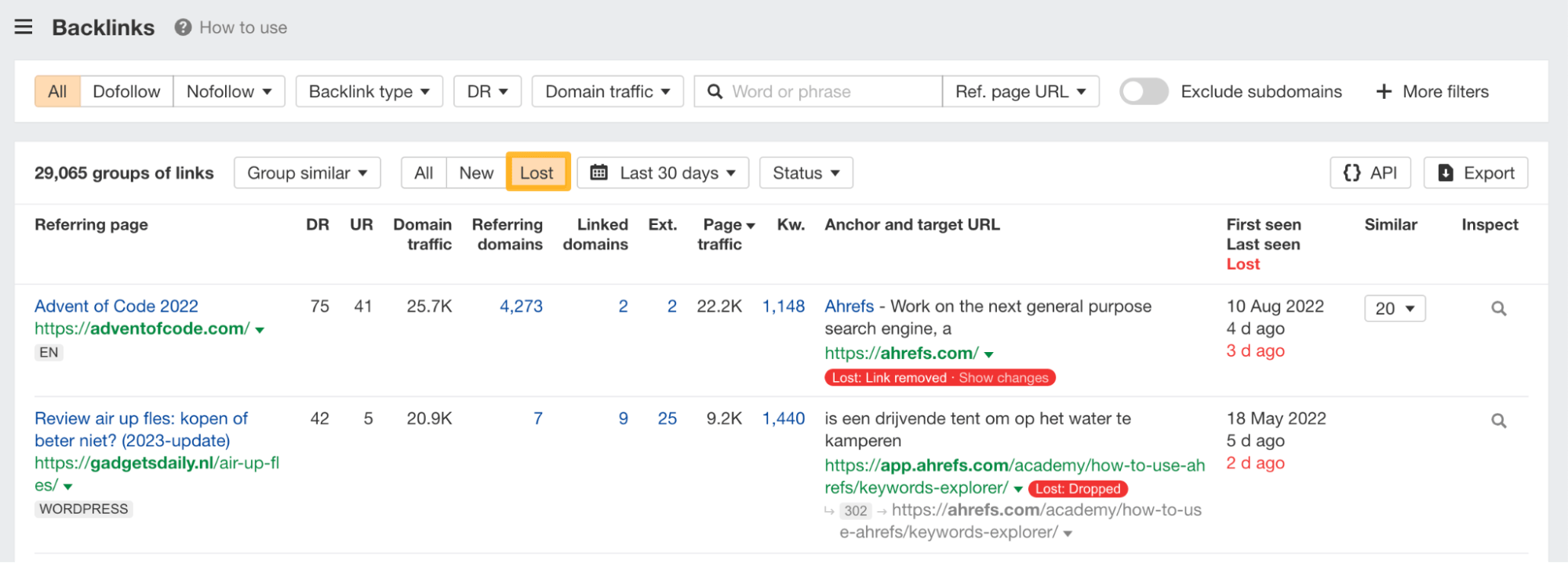Screen dimensions: 1568x563
Task: Click Ext. column header
Action: coord(663,225)
